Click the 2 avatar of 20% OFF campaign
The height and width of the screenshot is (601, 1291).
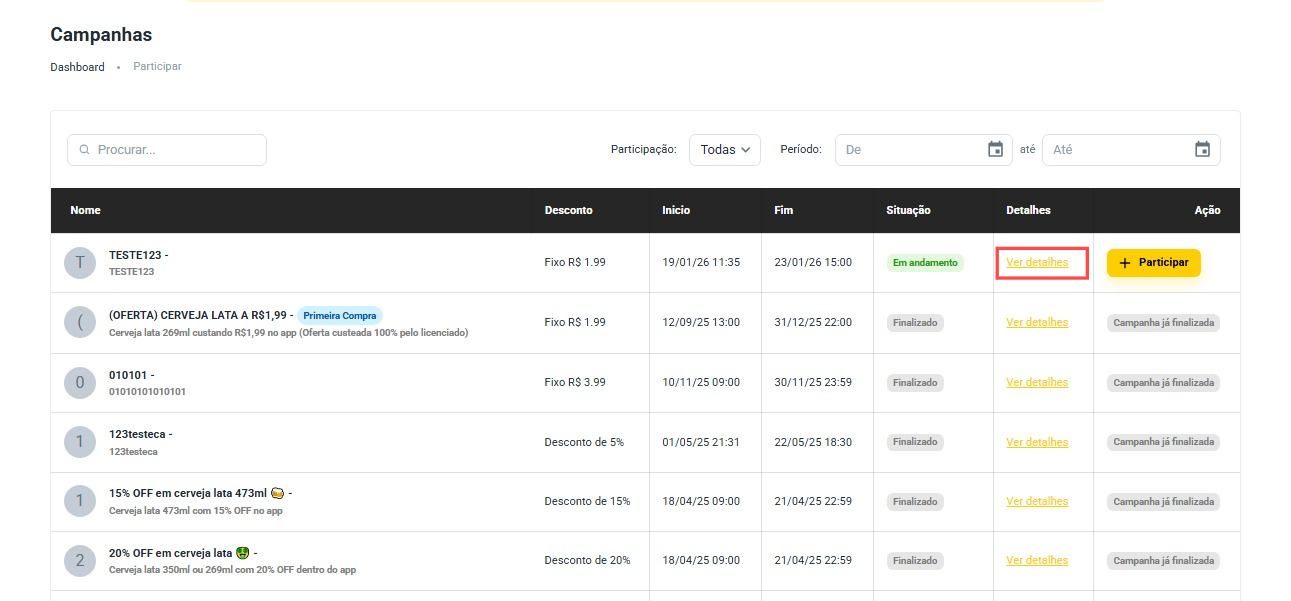80,561
